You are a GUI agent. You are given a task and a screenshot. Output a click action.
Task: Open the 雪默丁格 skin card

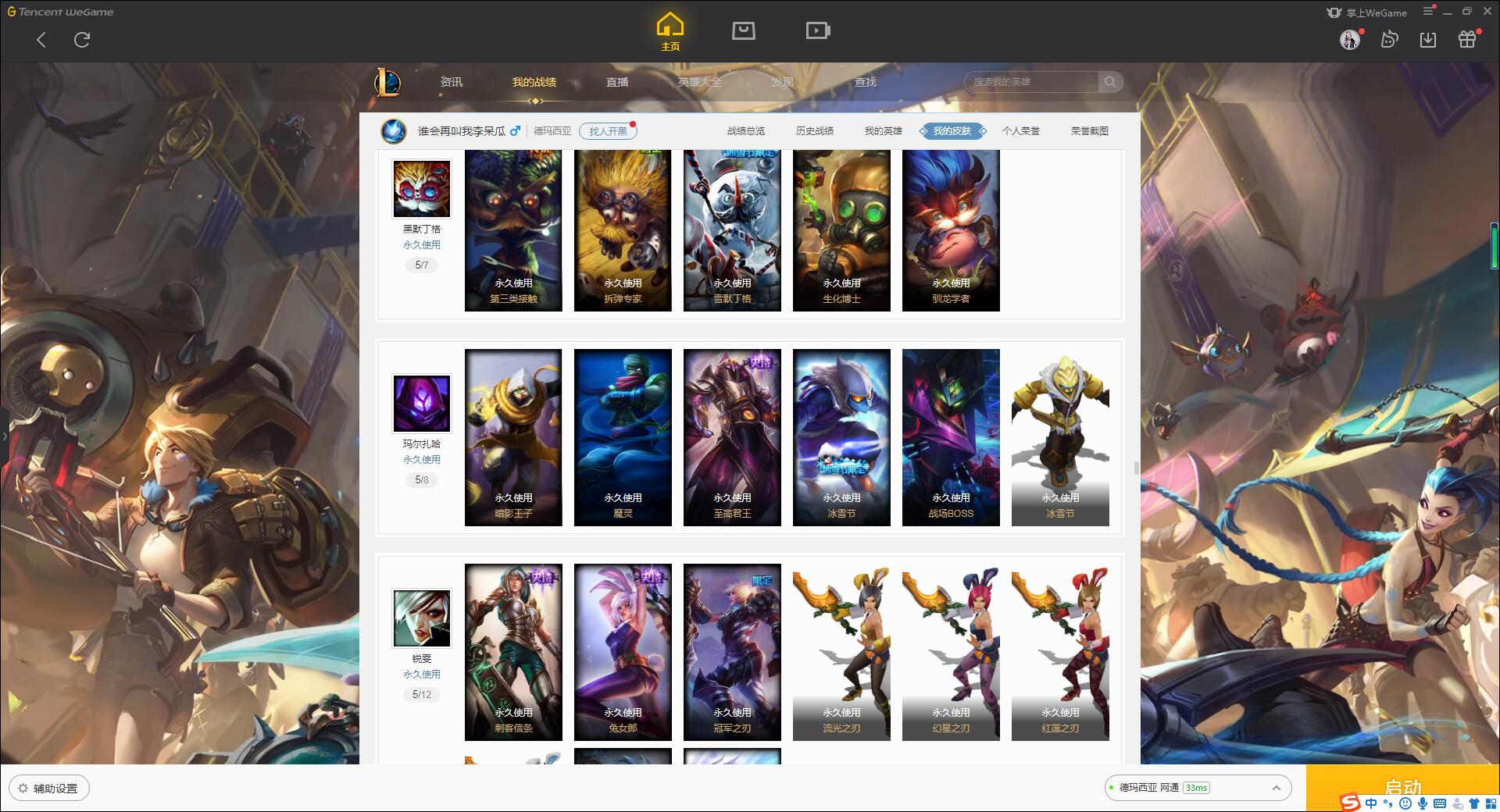(732, 231)
